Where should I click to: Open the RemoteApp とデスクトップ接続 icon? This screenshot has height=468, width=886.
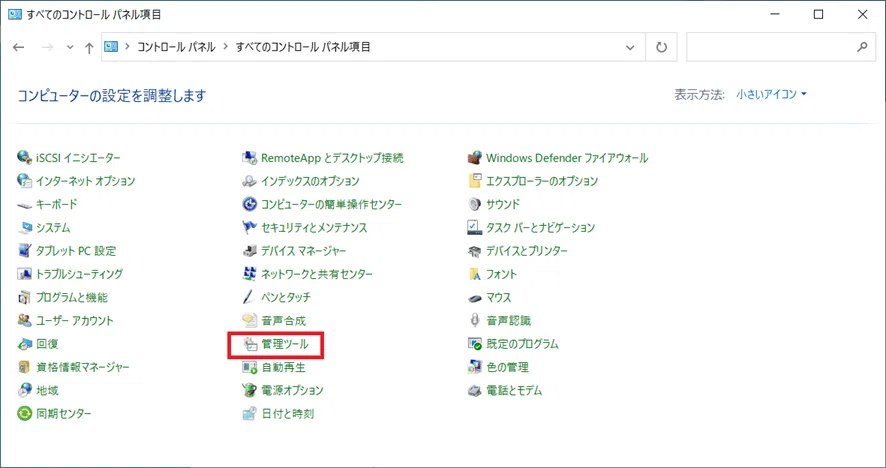click(x=249, y=158)
